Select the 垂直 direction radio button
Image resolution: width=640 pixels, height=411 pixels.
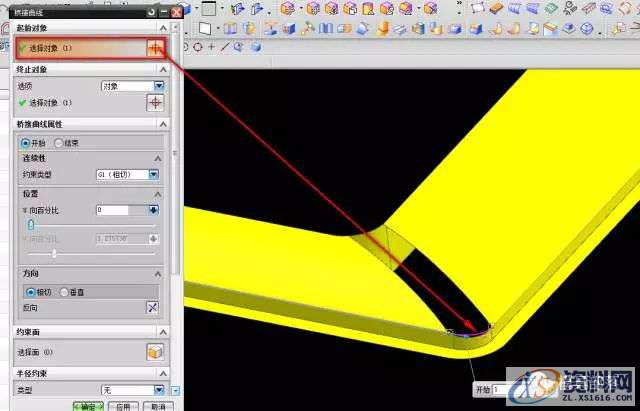[x=66, y=292]
